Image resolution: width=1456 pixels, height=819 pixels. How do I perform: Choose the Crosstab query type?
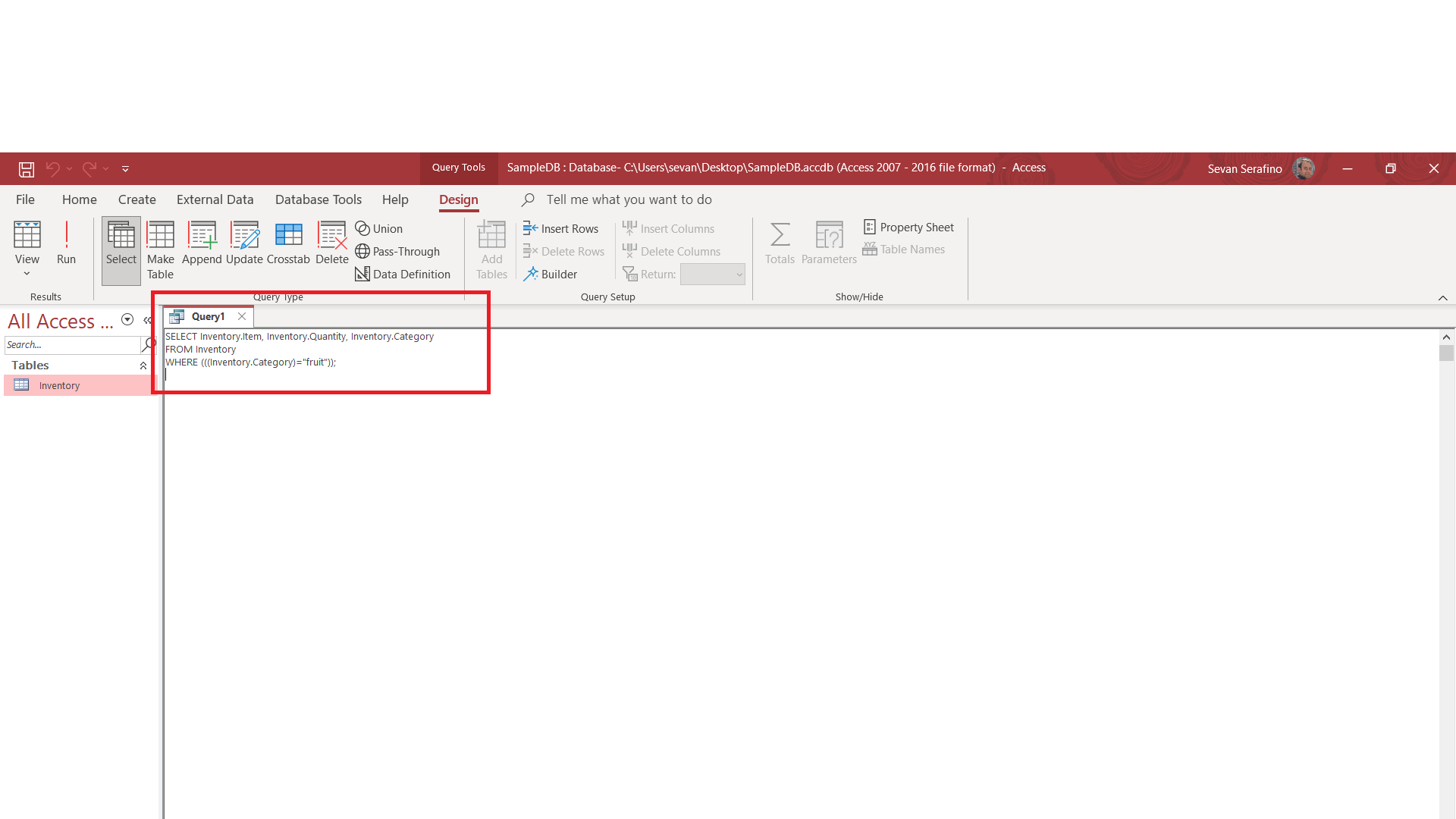tap(288, 243)
